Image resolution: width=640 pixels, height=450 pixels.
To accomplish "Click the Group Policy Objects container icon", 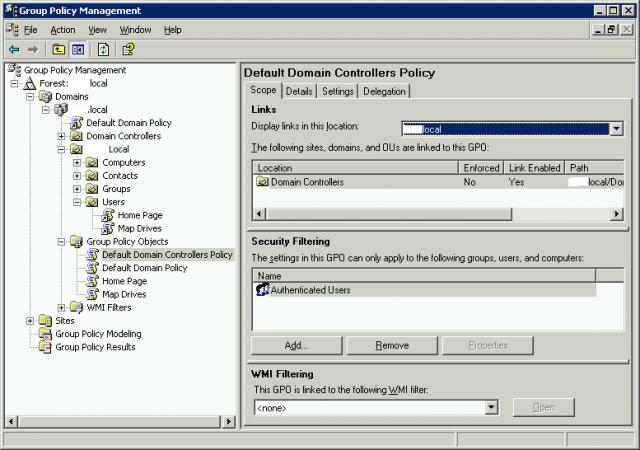I will pos(76,242).
